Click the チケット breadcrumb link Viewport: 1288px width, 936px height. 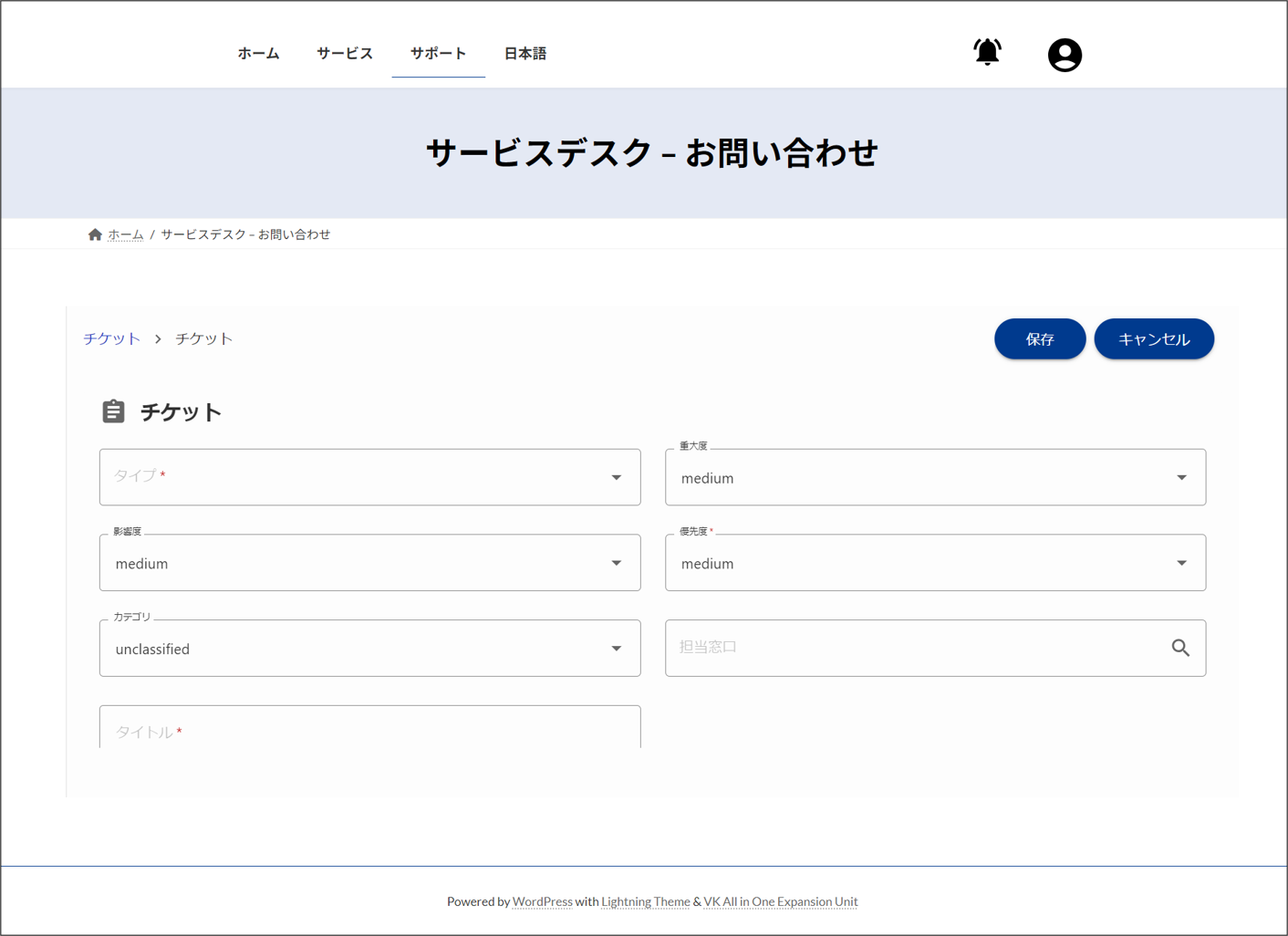pos(112,338)
